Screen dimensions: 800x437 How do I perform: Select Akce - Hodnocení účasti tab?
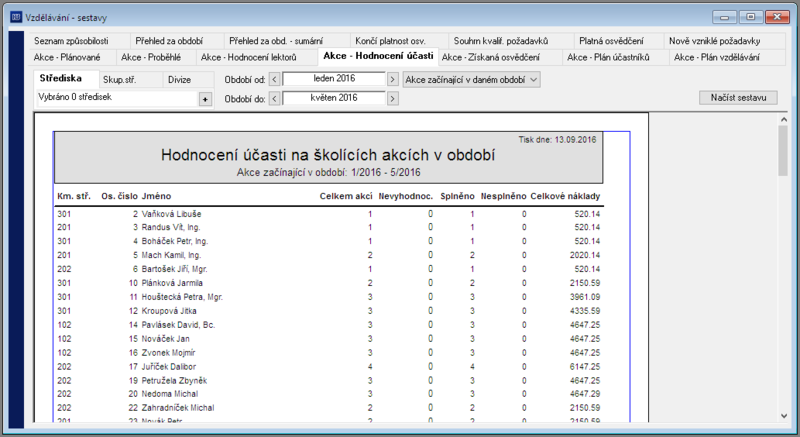[378, 56]
